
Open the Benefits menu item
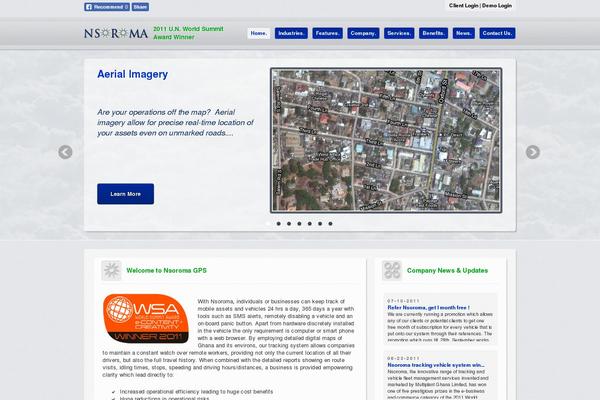[x=434, y=33]
